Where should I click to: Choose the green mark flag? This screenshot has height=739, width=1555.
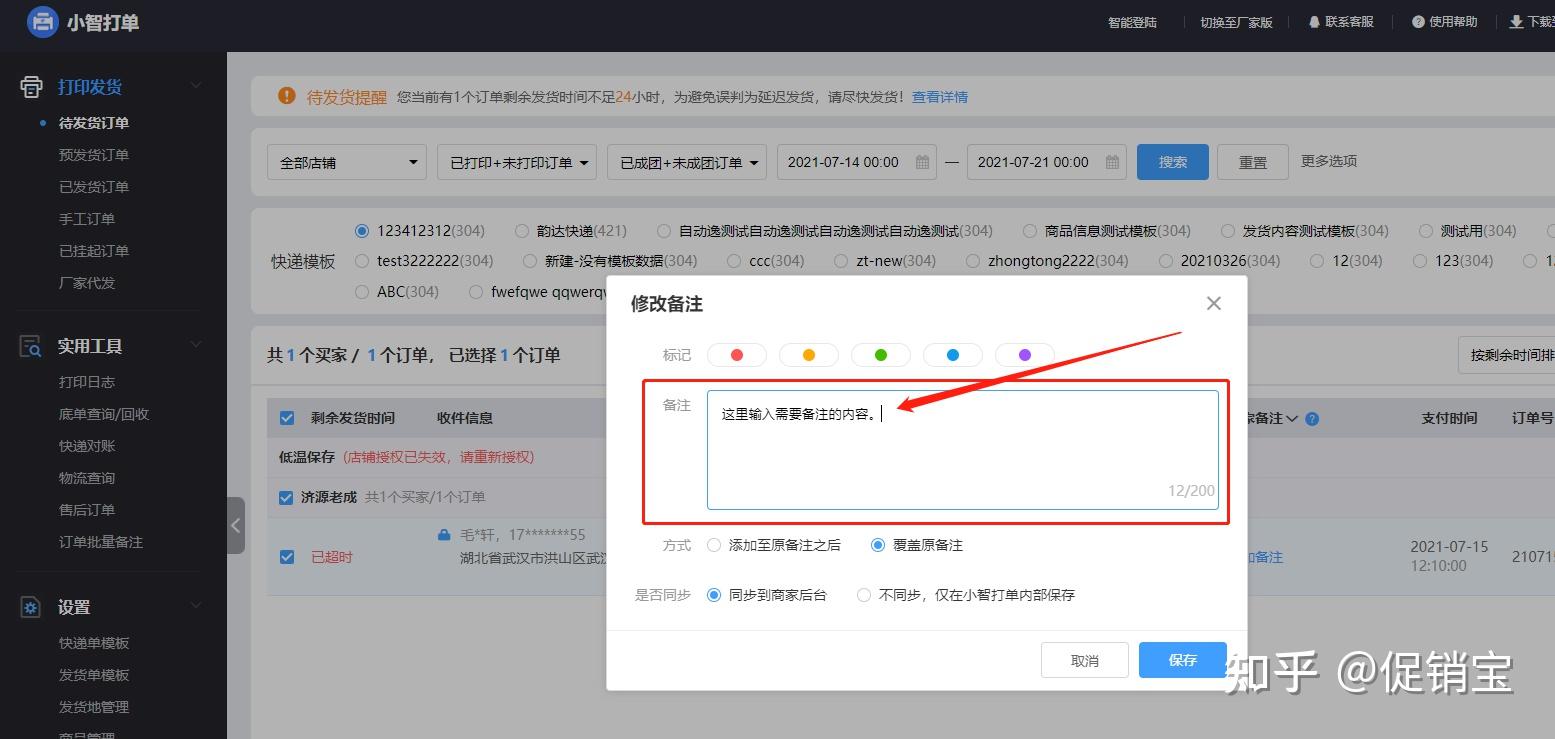click(881, 355)
